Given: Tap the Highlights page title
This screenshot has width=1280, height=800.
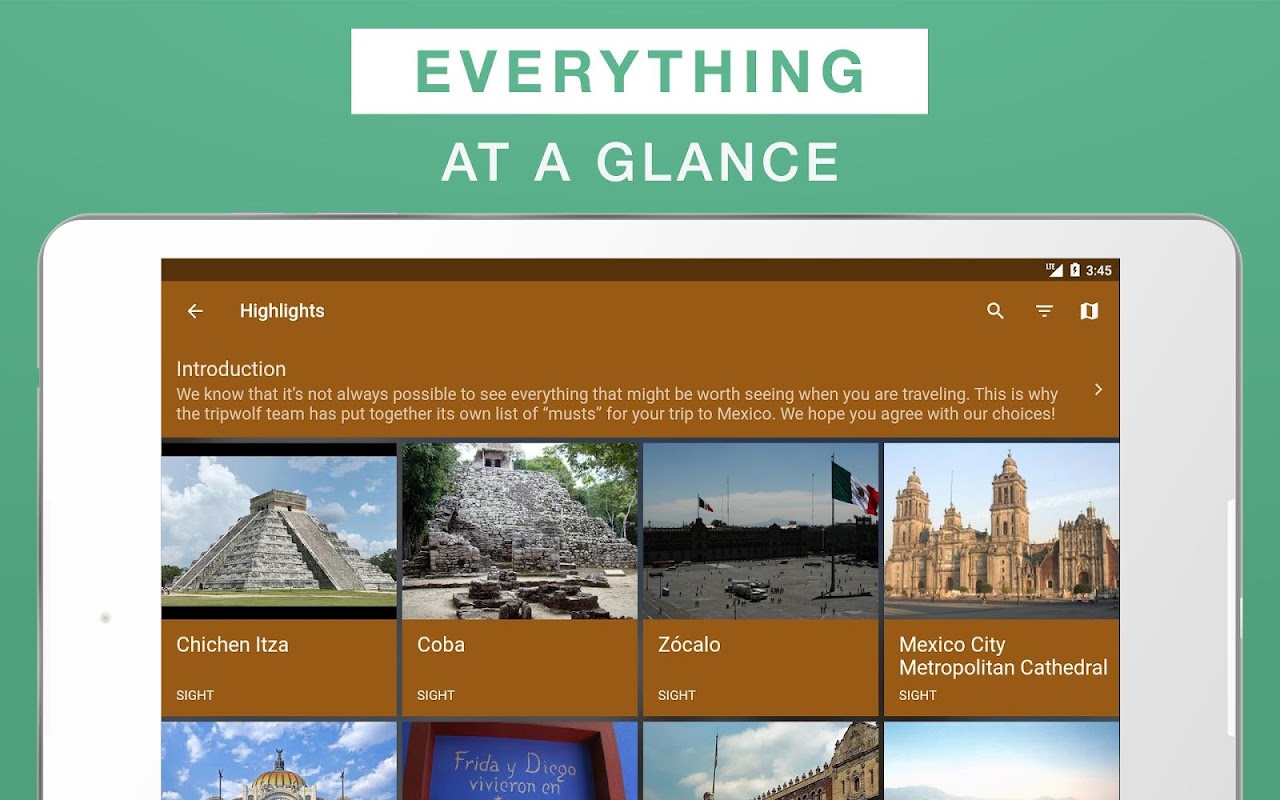Looking at the screenshot, I should pos(282,311).
